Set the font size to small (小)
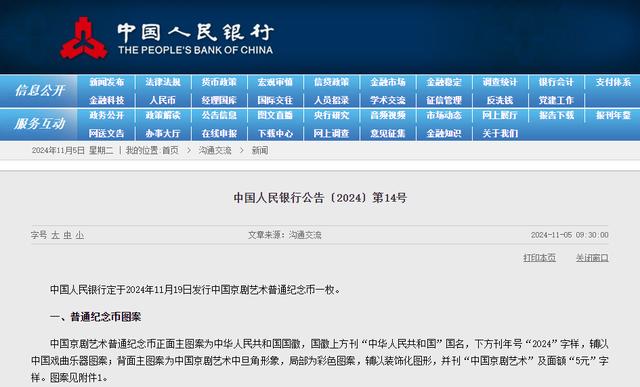This screenshot has width=640, height=387. point(80,235)
